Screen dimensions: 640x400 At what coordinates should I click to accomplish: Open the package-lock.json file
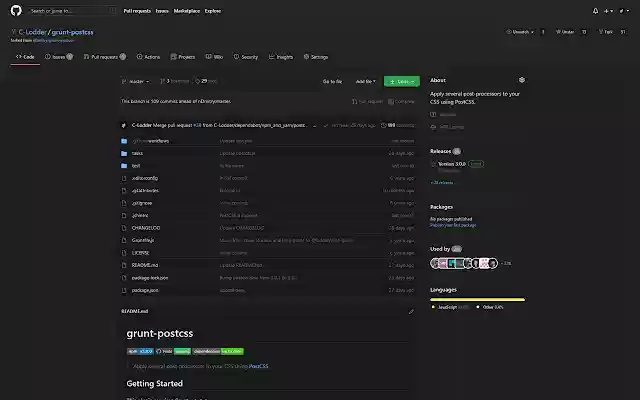pyautogui.click(x=149, y=278)
